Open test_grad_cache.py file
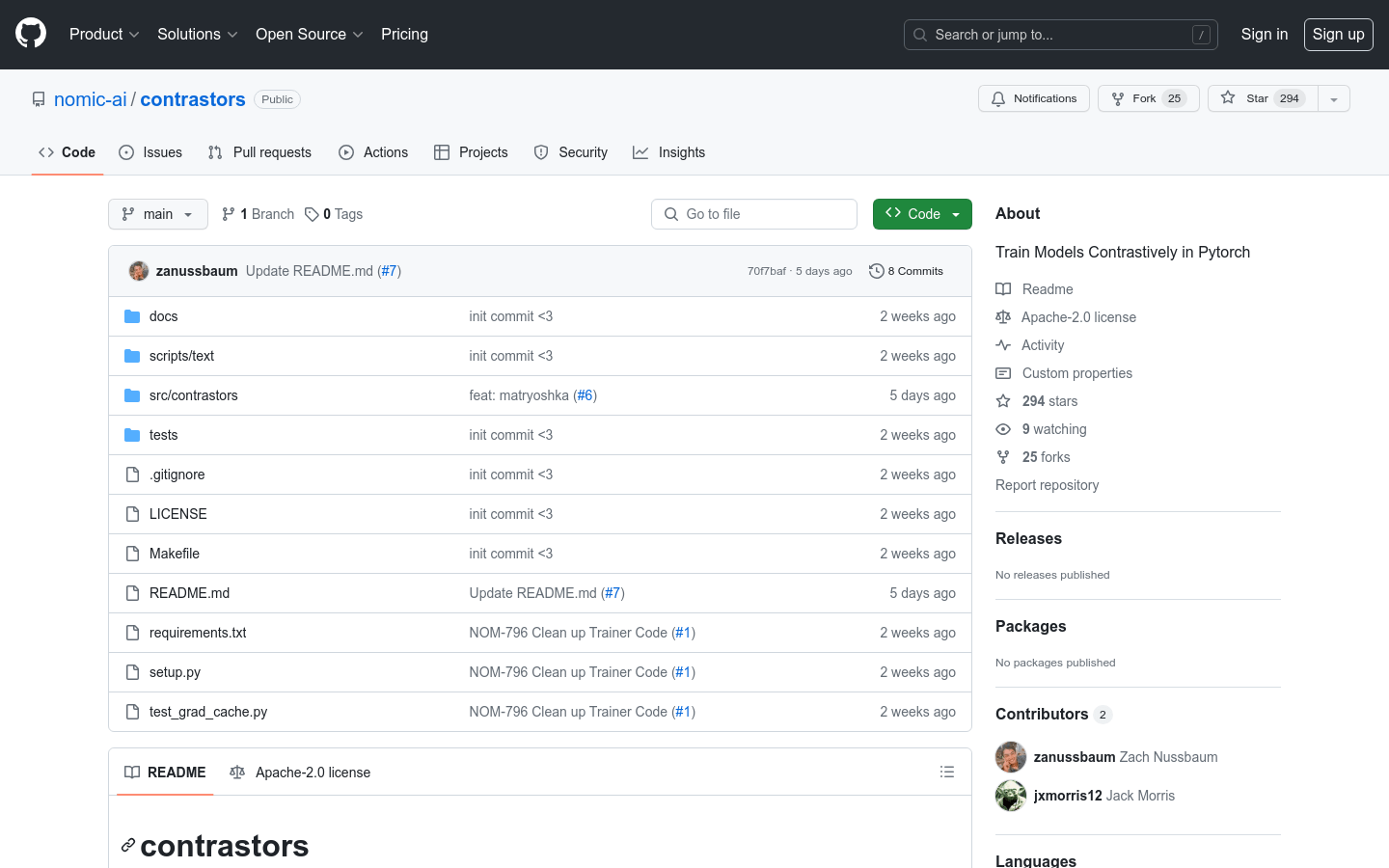The width and height of the screenshot is (1389, 868). coord(208,712)
